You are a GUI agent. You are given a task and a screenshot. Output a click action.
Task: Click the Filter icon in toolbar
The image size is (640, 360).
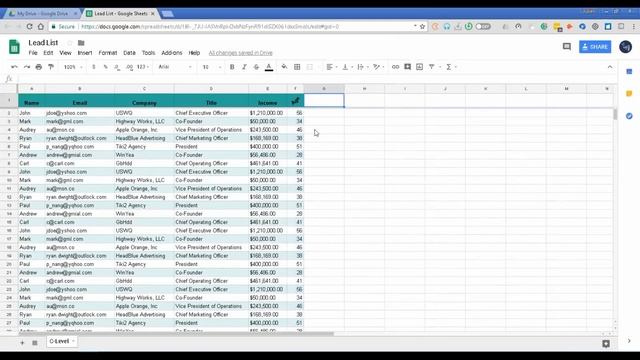431,67
